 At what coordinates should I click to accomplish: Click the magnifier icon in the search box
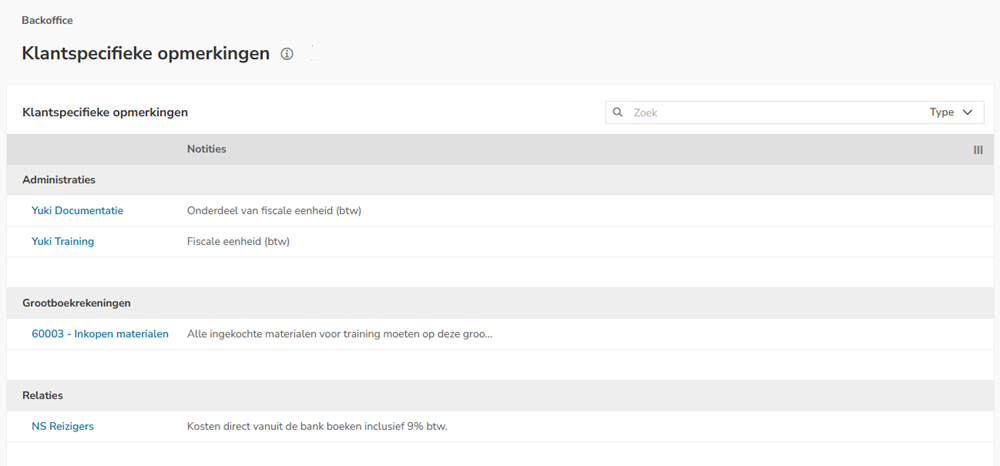click(x=618, y=113)
